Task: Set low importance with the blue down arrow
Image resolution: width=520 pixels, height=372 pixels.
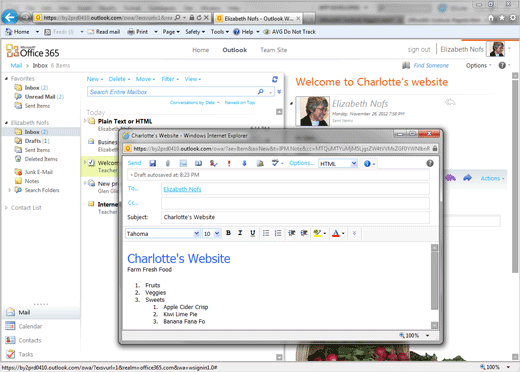Action: [x=244, y=163]
